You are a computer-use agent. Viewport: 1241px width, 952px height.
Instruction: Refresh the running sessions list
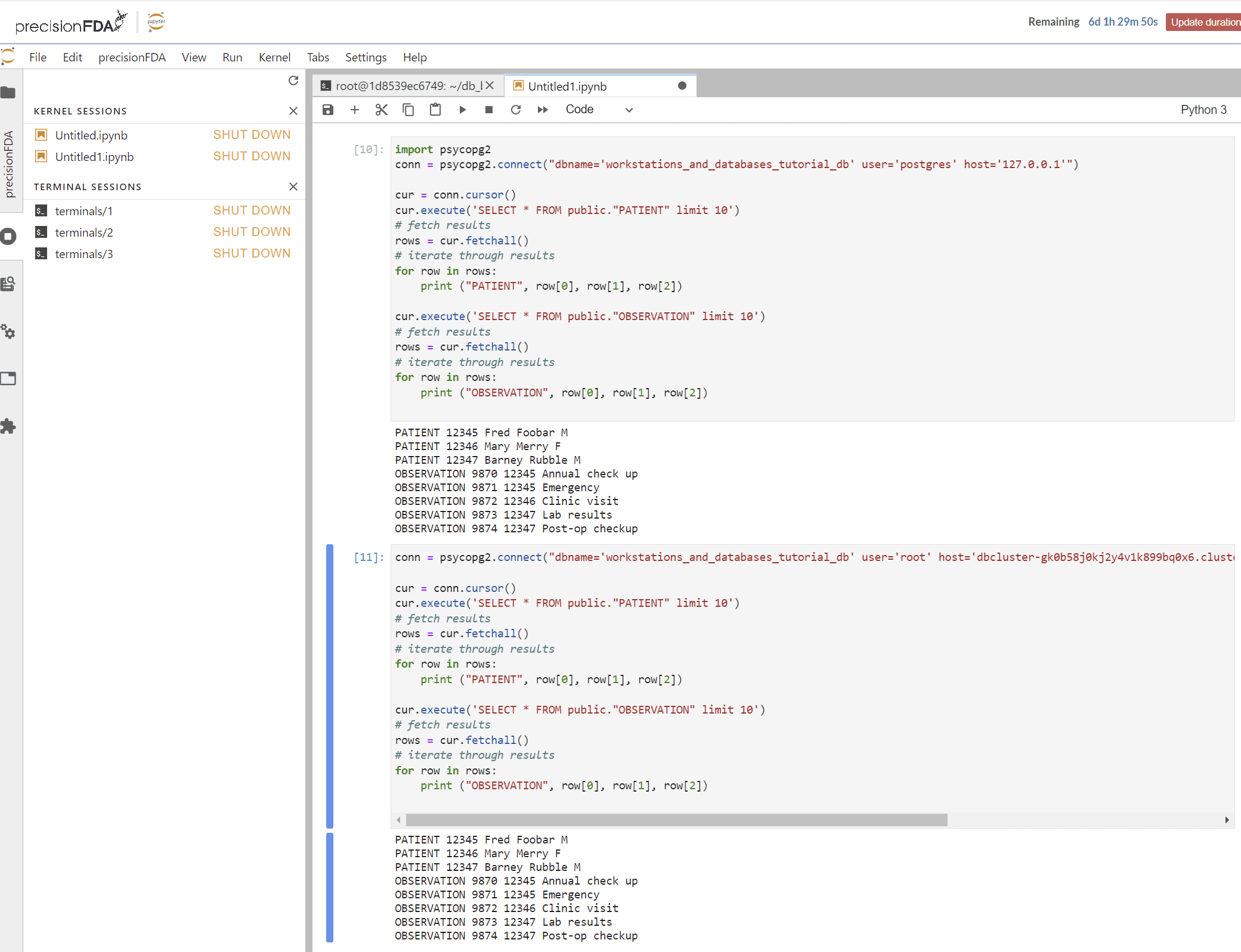[x=293, y=80]
